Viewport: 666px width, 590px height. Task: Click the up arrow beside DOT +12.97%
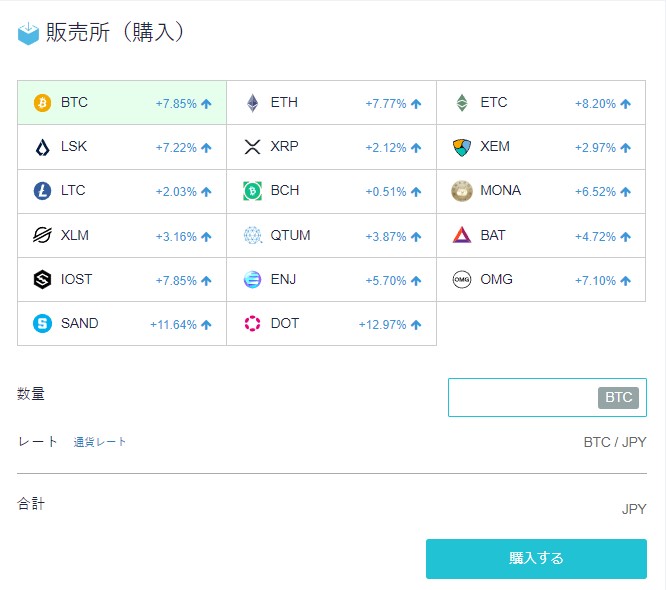pos(416,325)
